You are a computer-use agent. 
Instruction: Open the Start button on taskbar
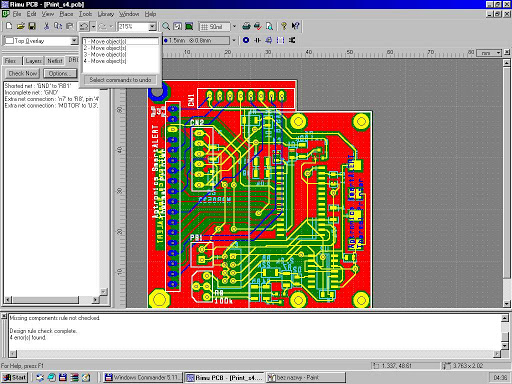pos(15,377)
